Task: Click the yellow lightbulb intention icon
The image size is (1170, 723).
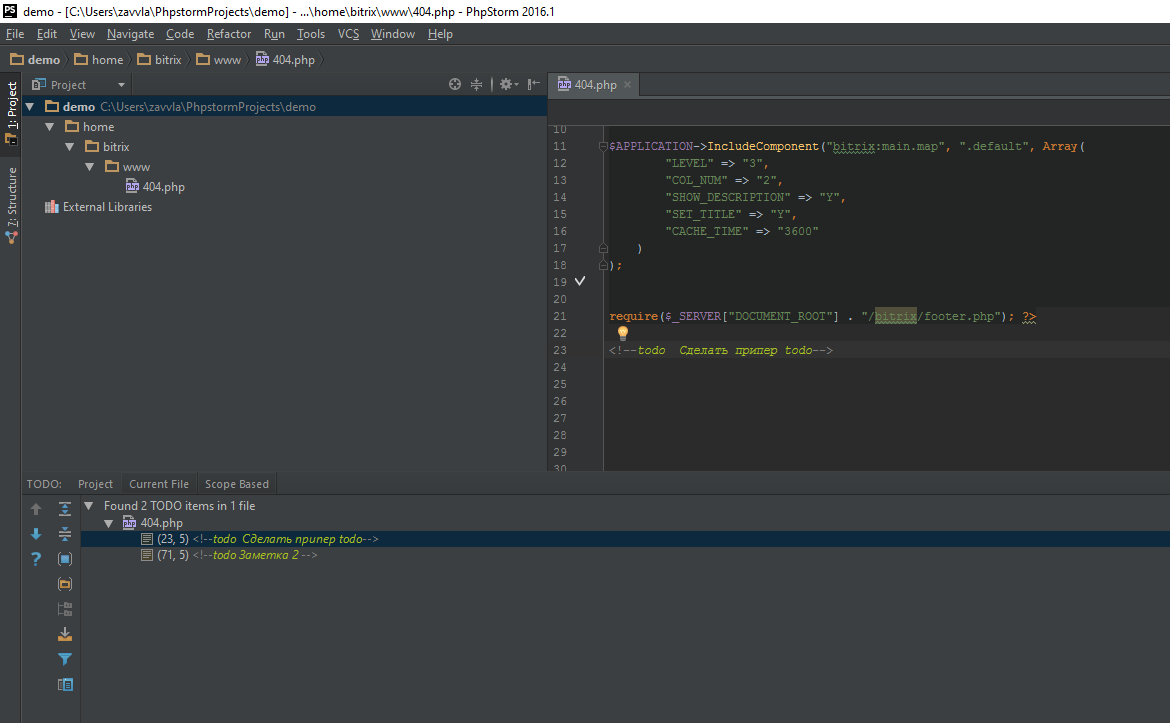Action: click(622, 333)
